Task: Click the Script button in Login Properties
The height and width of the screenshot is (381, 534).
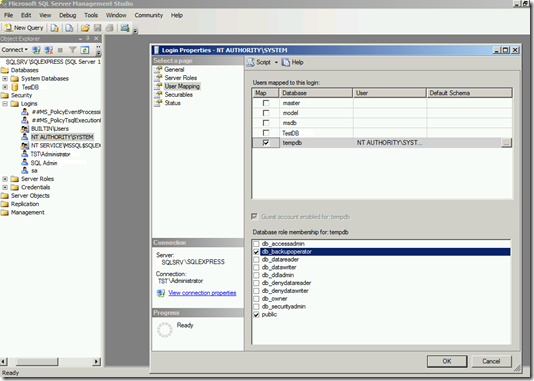Action: (x=259, y=62)
